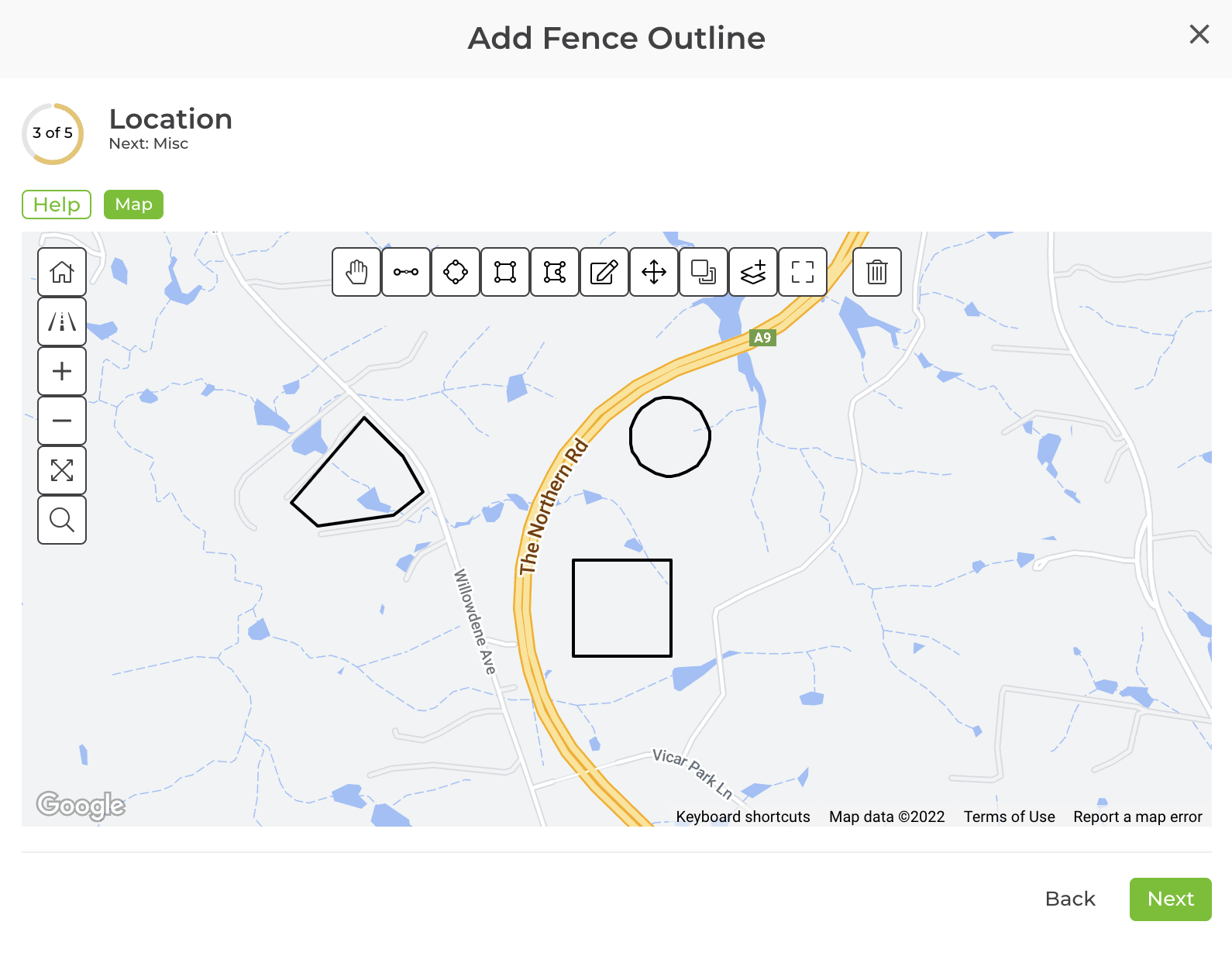Zoom in on the map
This screenshot has width=1232, height=956.
(62, 371)
